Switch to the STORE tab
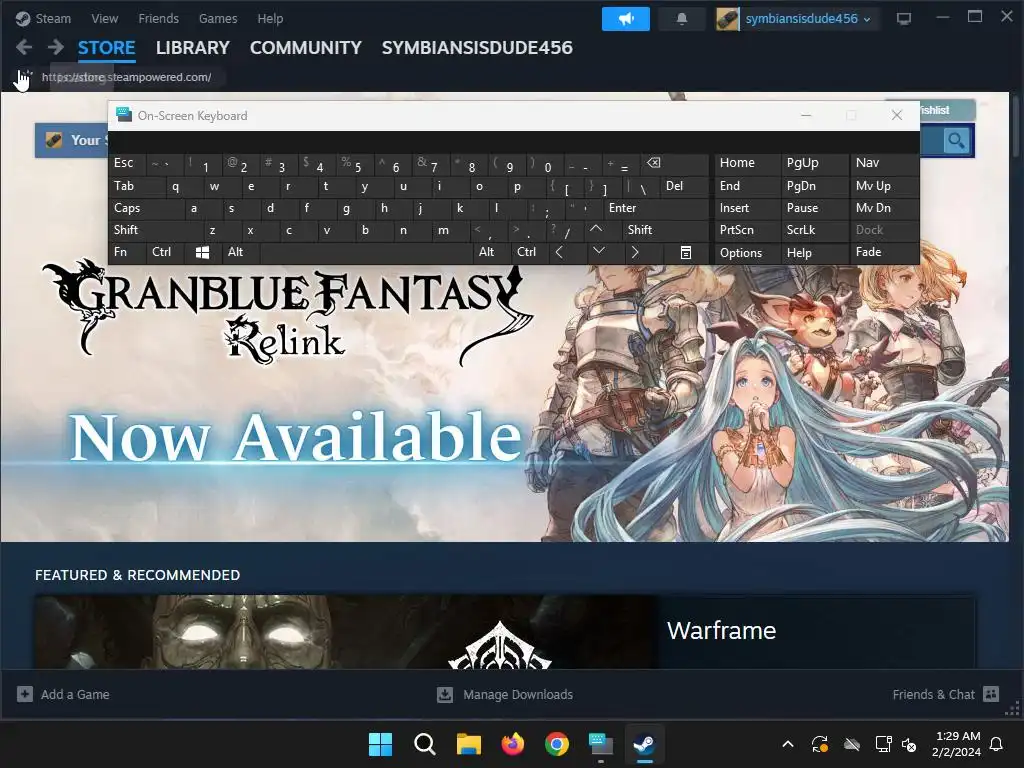Screen dimensions: 1024x768 pos(106,48)
